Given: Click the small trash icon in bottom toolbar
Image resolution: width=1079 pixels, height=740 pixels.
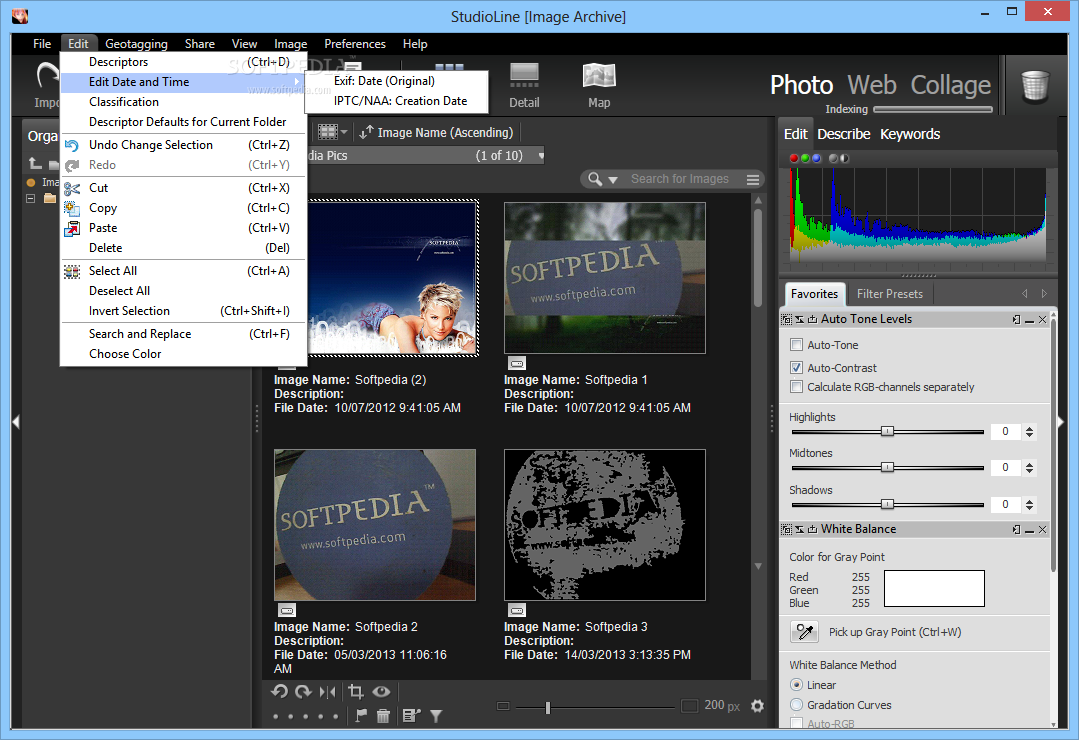Looking at the screenshot, I should 383,716.
